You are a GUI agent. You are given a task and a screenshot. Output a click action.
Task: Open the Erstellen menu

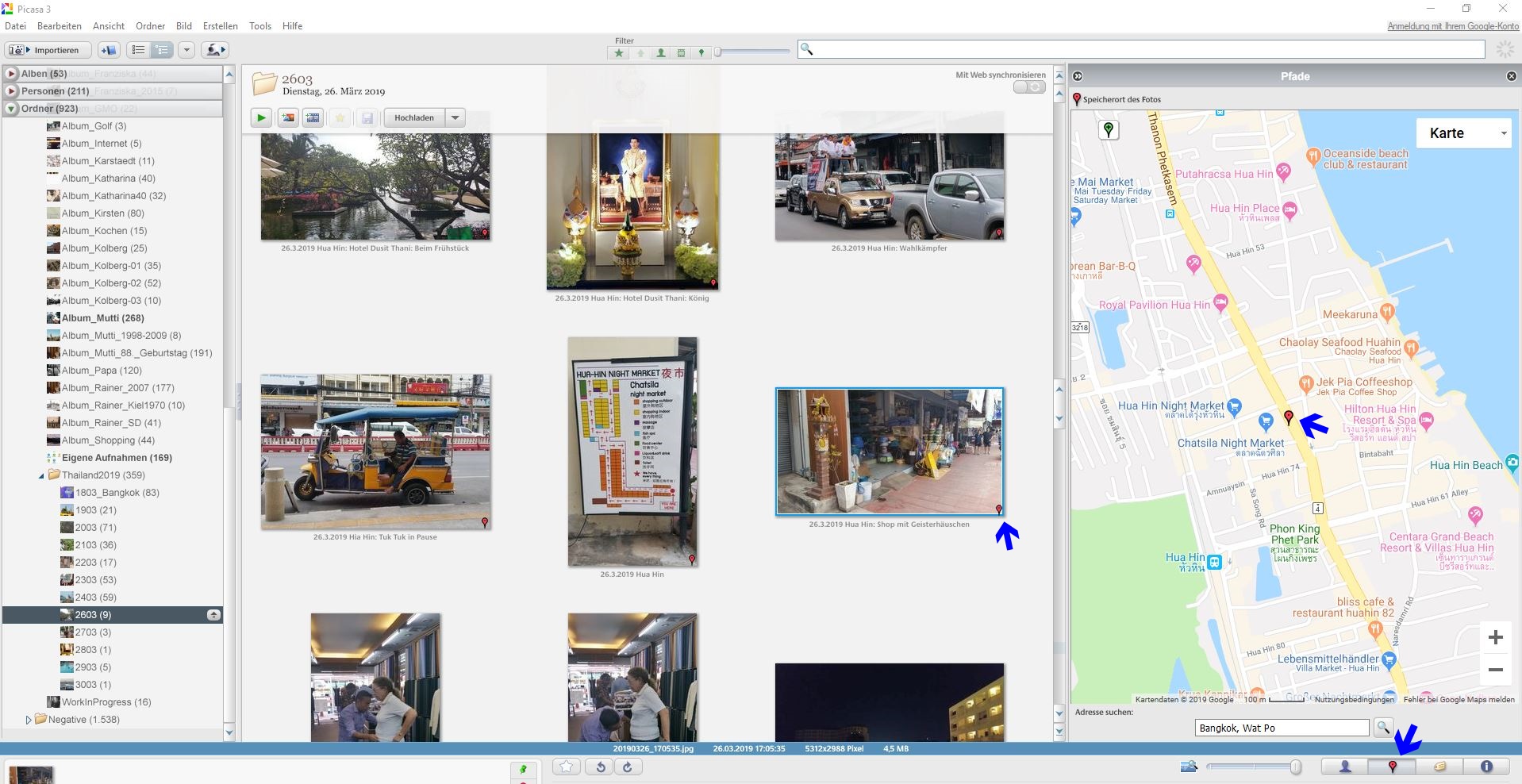(x=220, y=26)
